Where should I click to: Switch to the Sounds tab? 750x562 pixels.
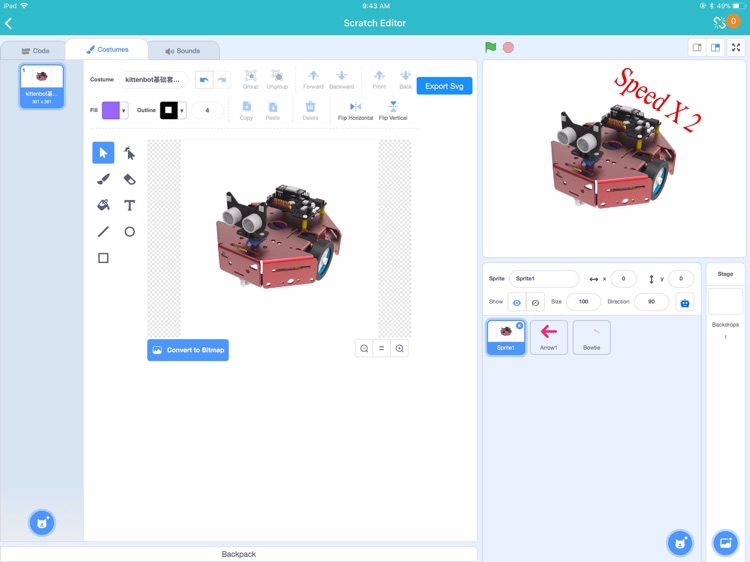(x=183, y=51)
